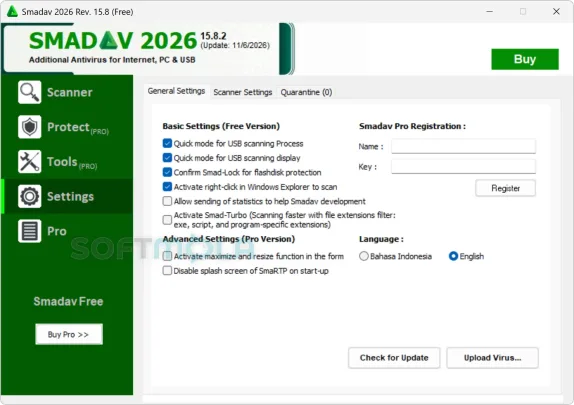Select English language radio button
This screenshot has width=574, height=405.
tap(453, 256)
